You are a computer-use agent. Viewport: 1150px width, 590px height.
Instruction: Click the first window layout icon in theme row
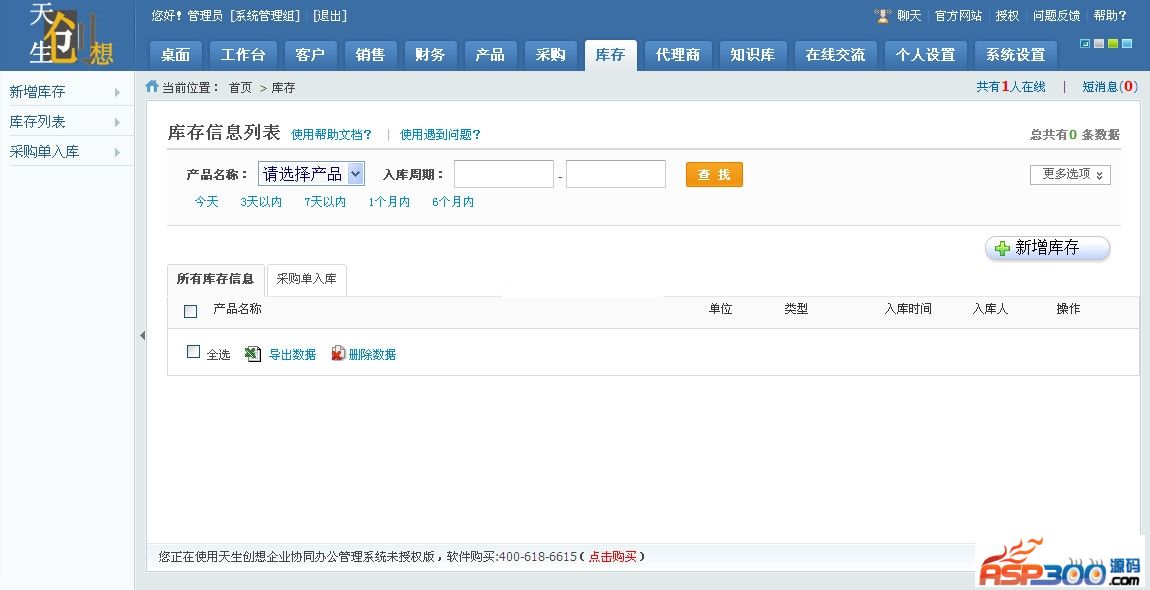coord(1085,44)
